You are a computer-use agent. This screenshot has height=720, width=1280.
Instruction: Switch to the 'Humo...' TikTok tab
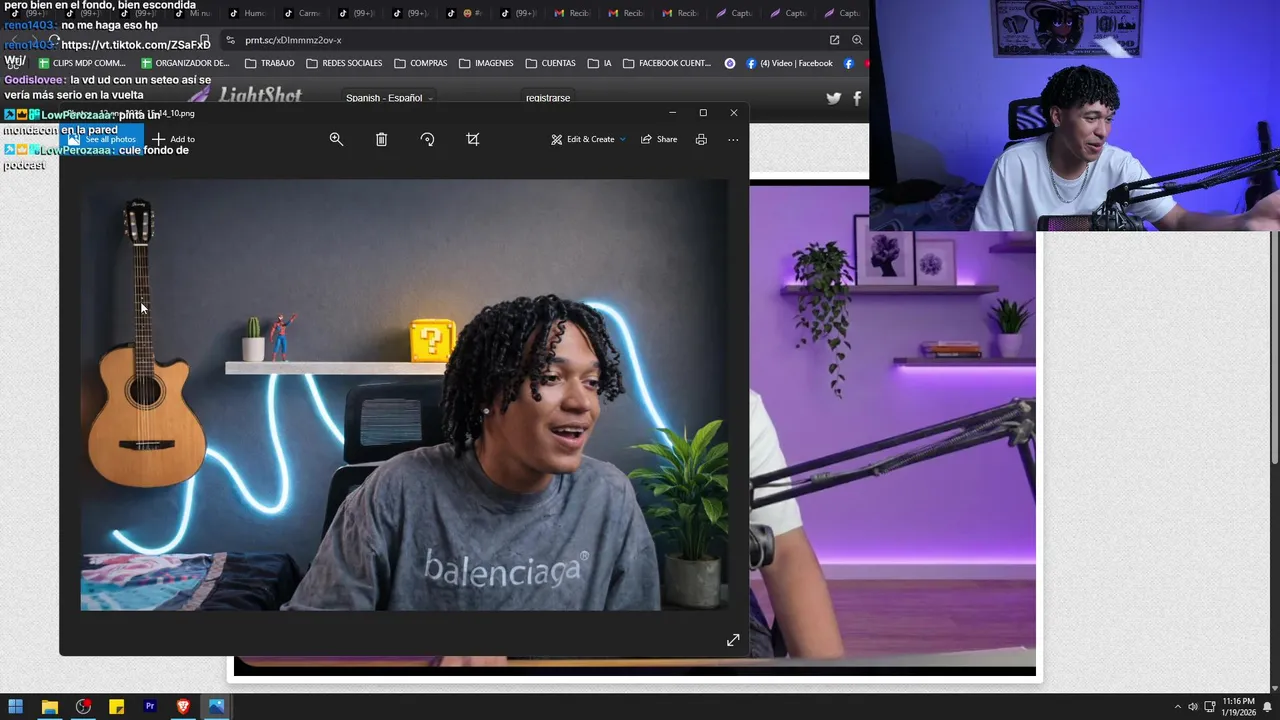pos(247,13)
